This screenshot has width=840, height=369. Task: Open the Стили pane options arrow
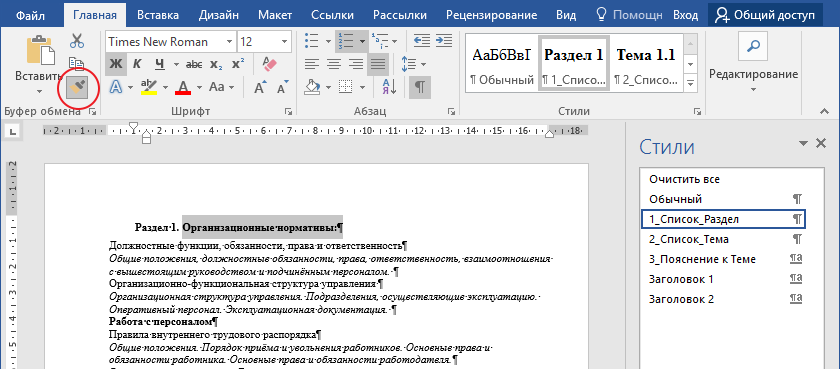(x=803, y=143)
